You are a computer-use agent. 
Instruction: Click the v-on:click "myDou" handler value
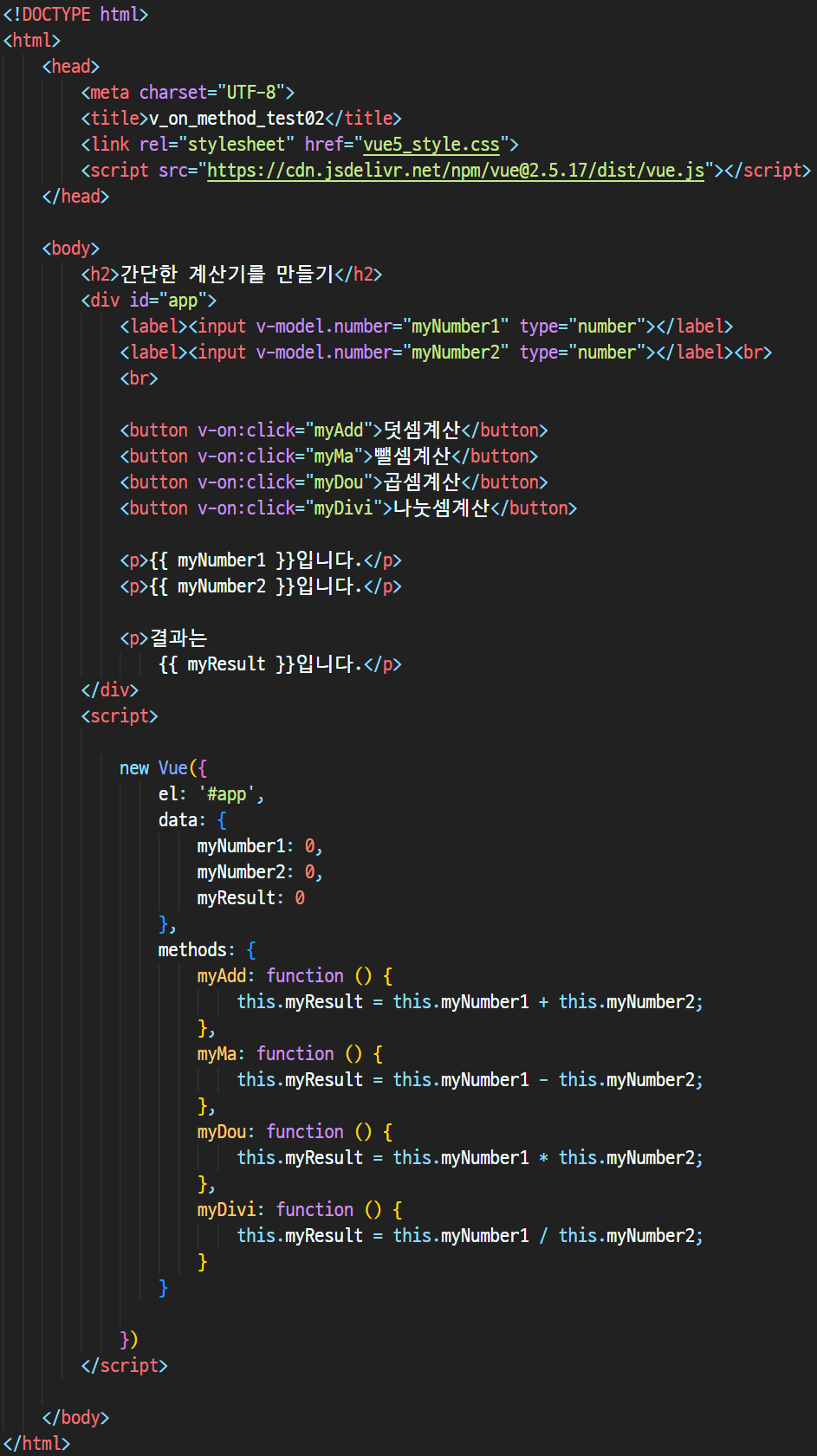click(x=339, y=482)
